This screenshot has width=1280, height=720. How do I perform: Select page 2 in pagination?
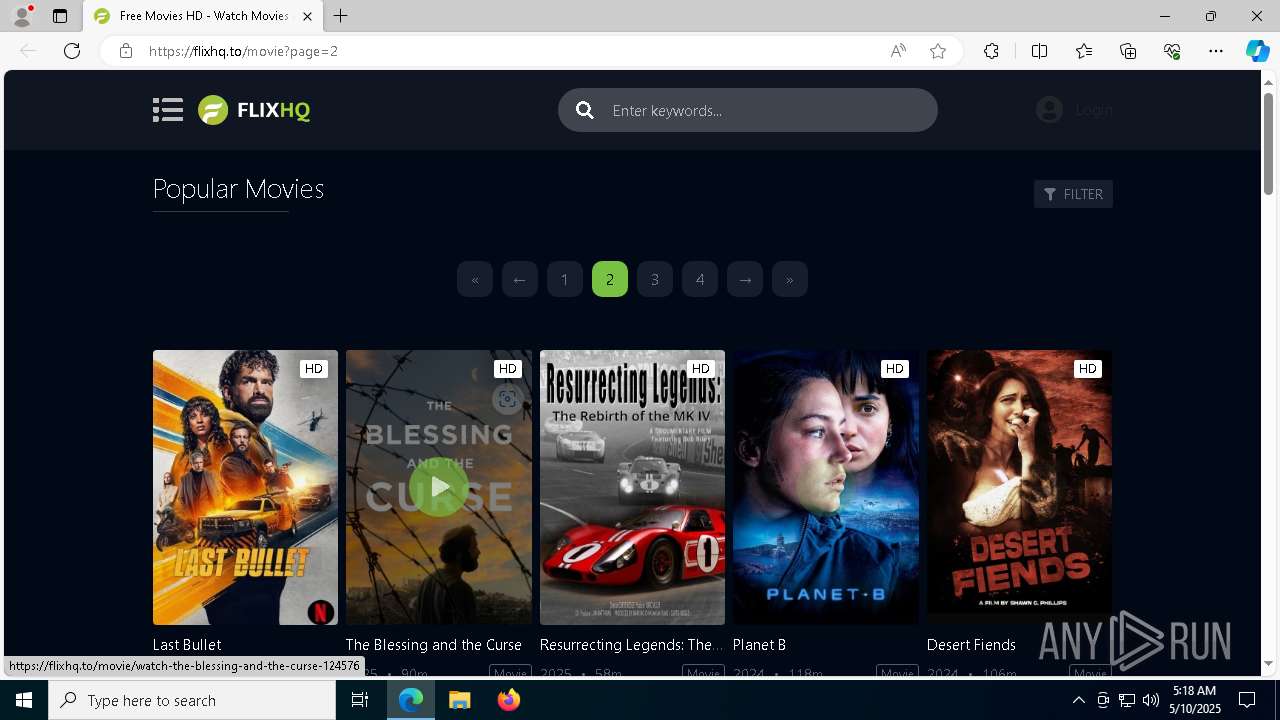pyautogui.click(x=610, y=279)
